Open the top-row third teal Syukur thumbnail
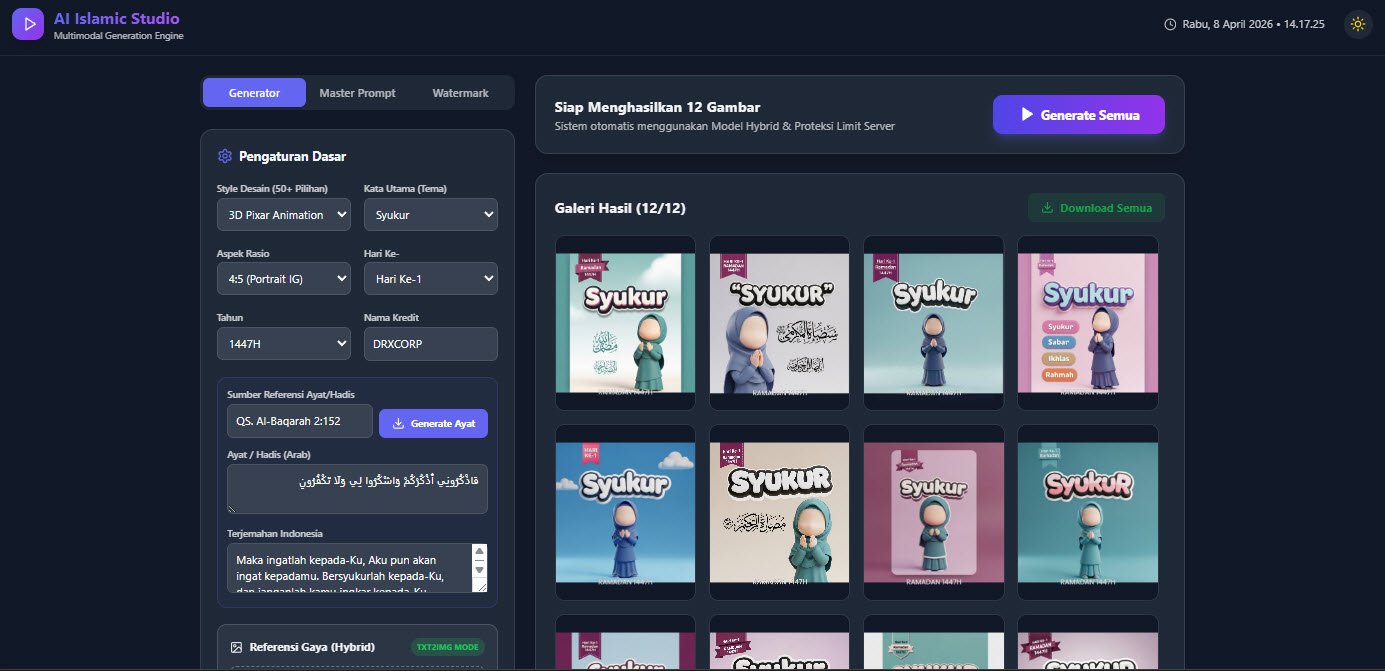 (933, 323)
